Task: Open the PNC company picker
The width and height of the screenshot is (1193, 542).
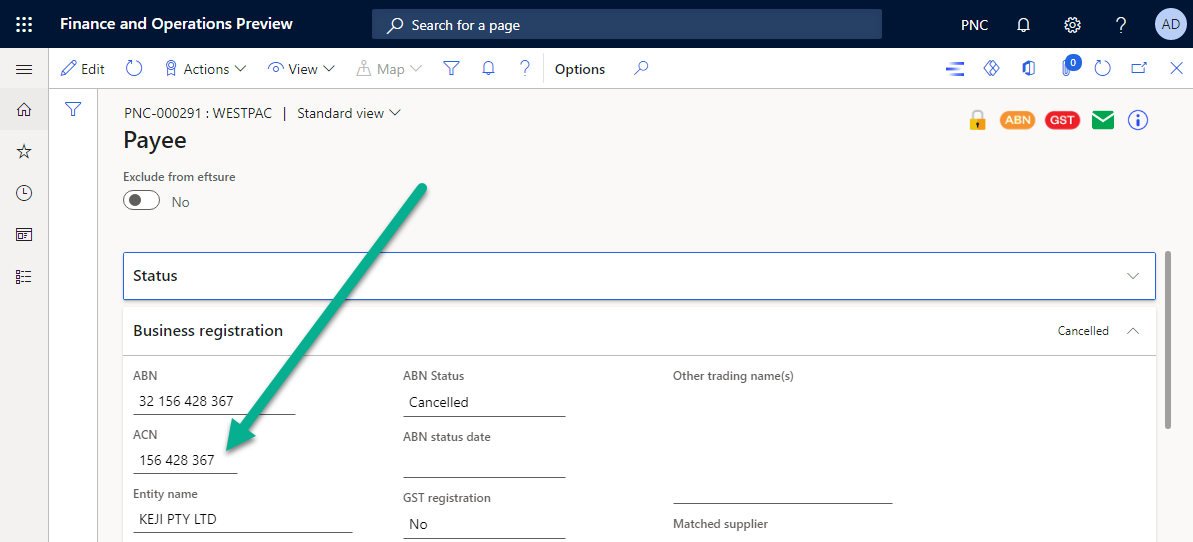Action: (x=974, y=25)
